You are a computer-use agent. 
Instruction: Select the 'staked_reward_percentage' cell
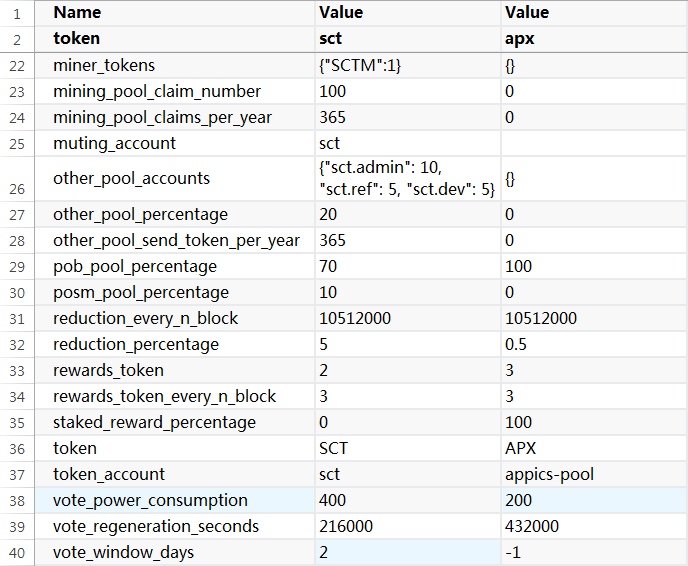(x=175, y=423)
